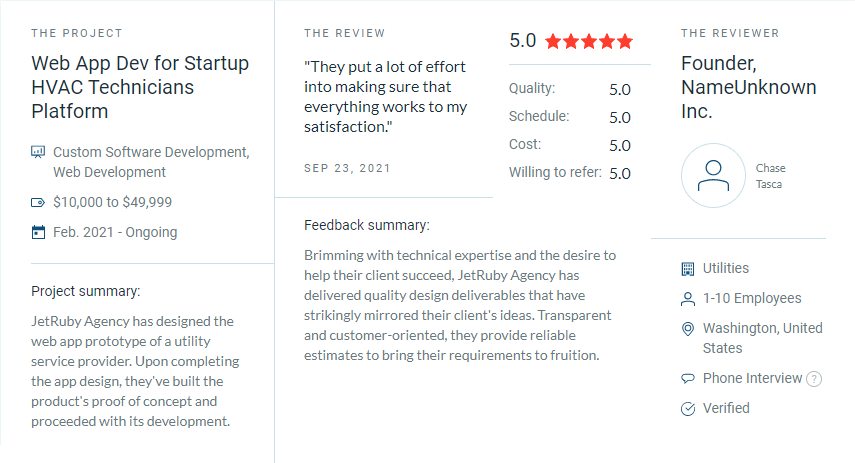Click the Project summary heading

point(86,291)
